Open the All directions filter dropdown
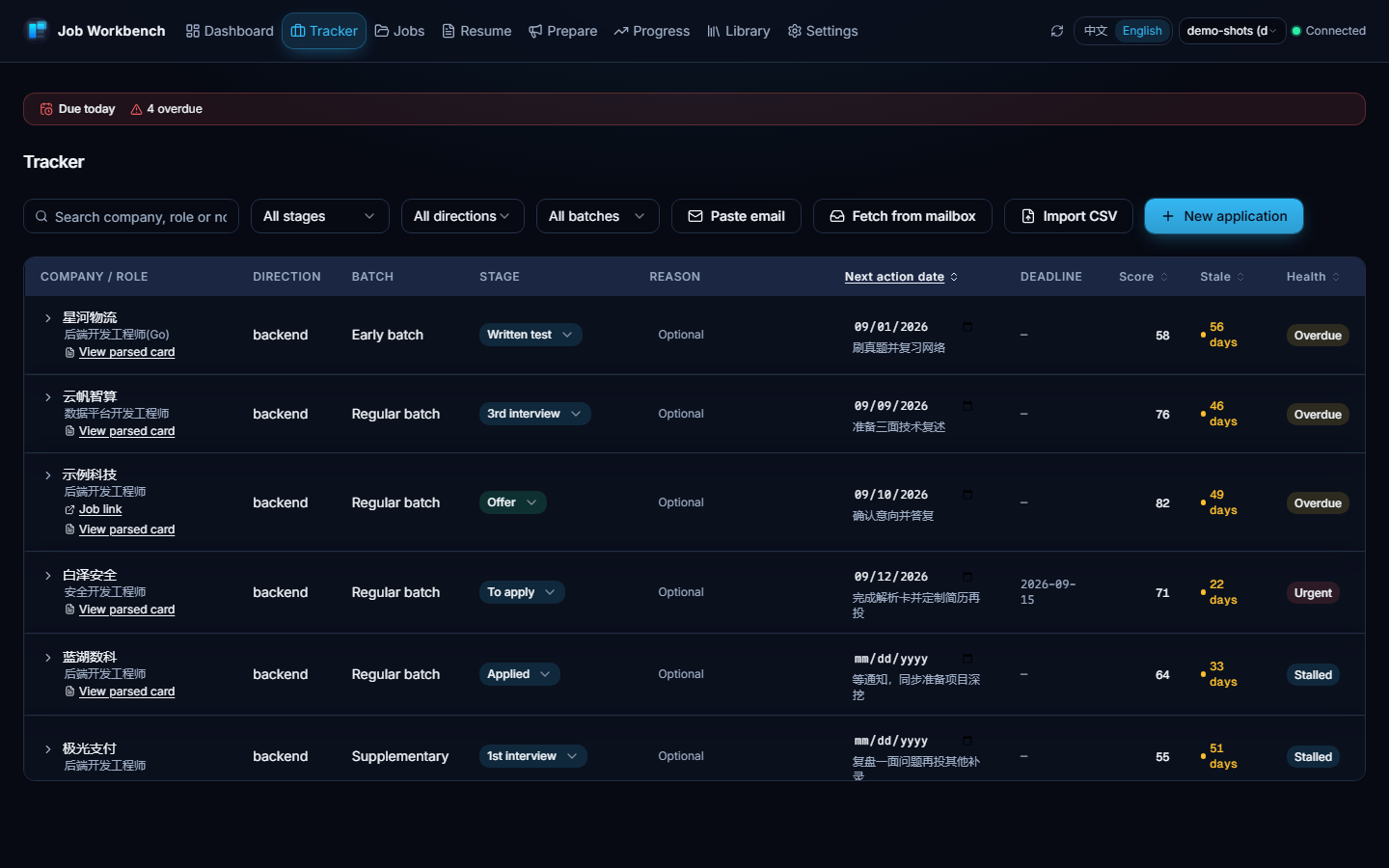 click(462, 216)
